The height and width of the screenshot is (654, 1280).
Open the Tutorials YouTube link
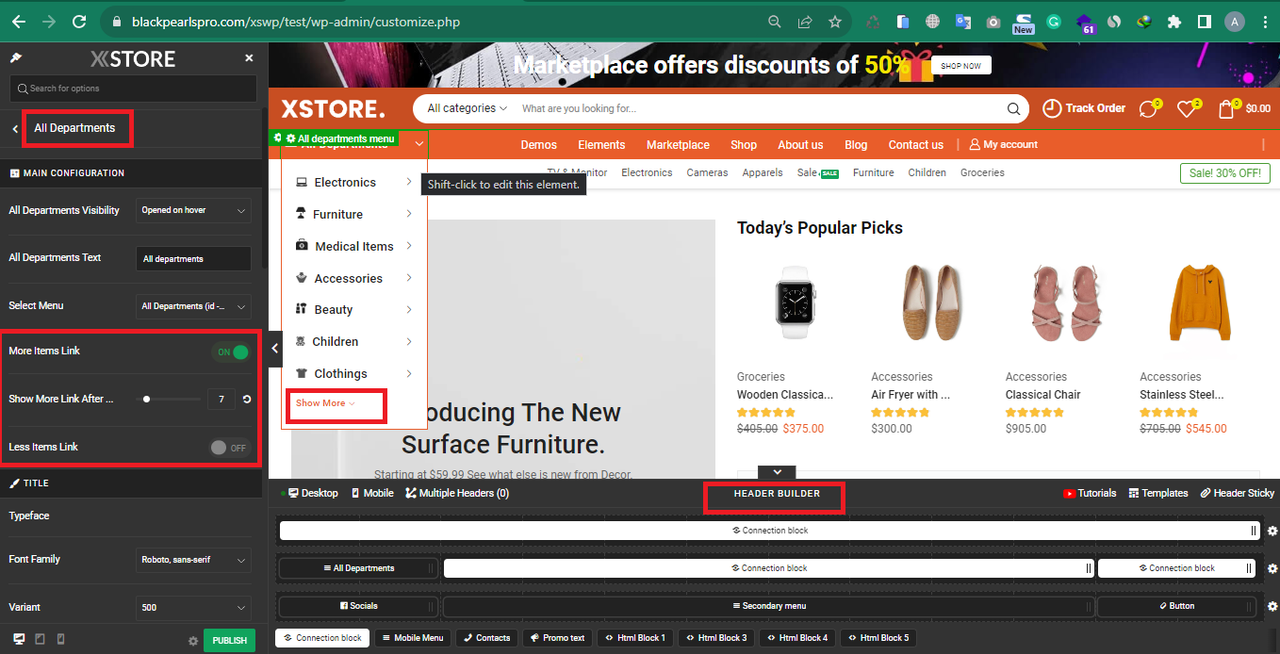(1089, 493)
